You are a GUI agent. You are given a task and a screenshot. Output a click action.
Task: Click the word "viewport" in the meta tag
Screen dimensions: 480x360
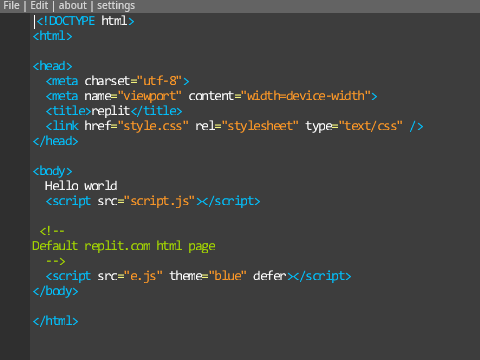pos(149,96)
